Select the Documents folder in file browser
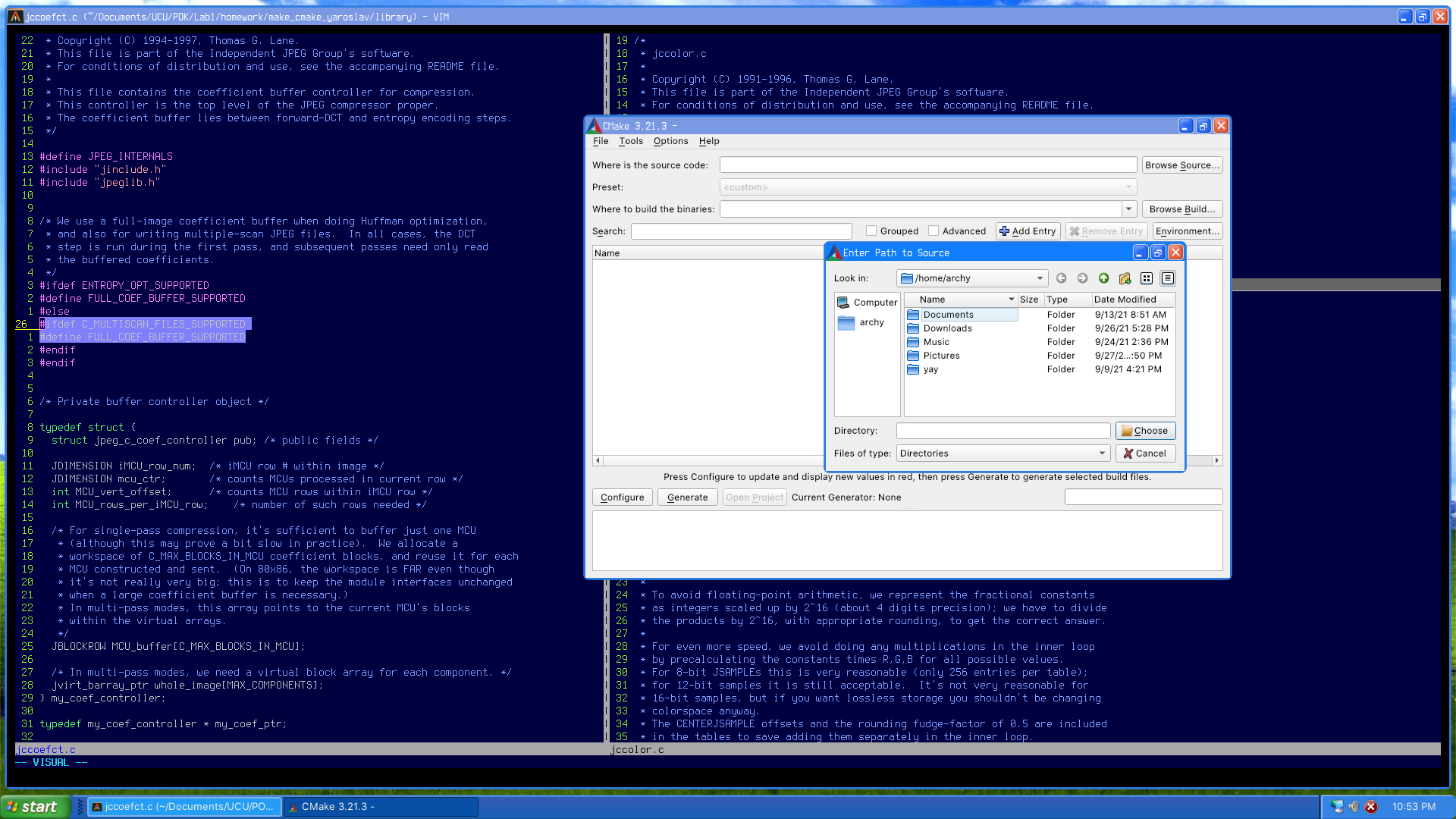The image size is (1456, 819). click(948, 314)
